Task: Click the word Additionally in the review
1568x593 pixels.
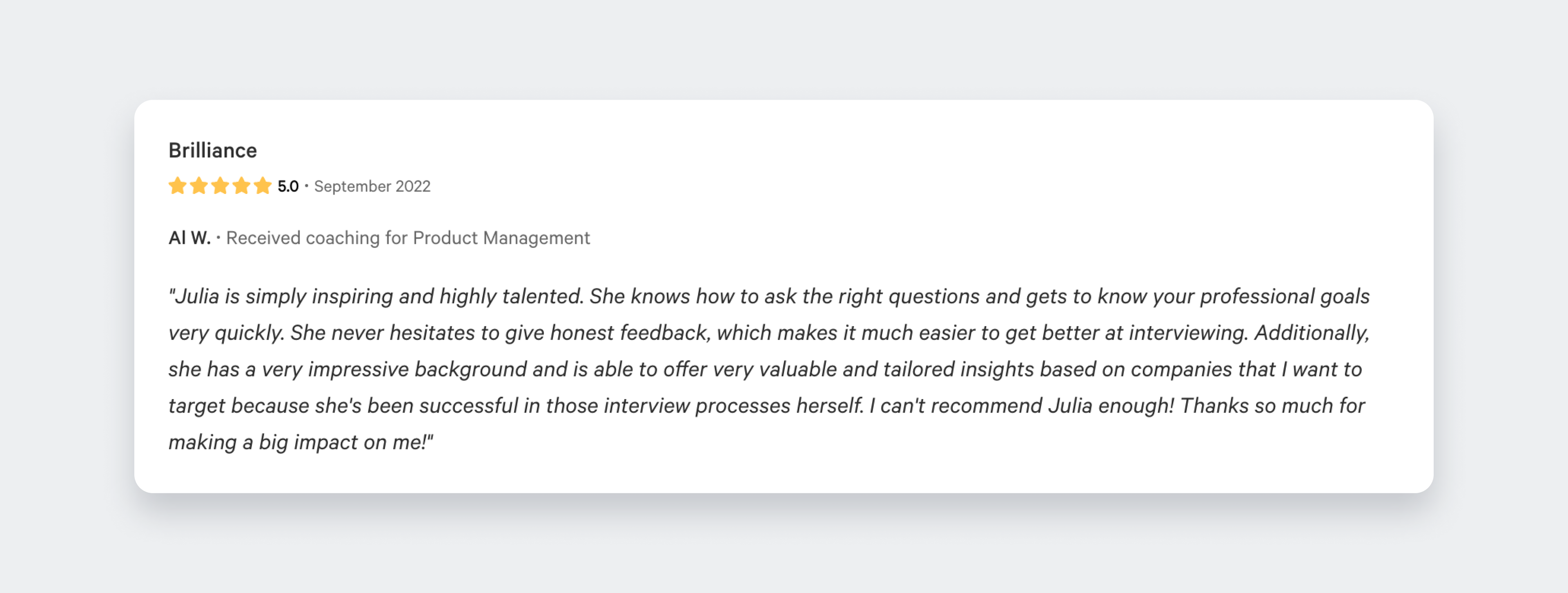Action: [1311, 333]
